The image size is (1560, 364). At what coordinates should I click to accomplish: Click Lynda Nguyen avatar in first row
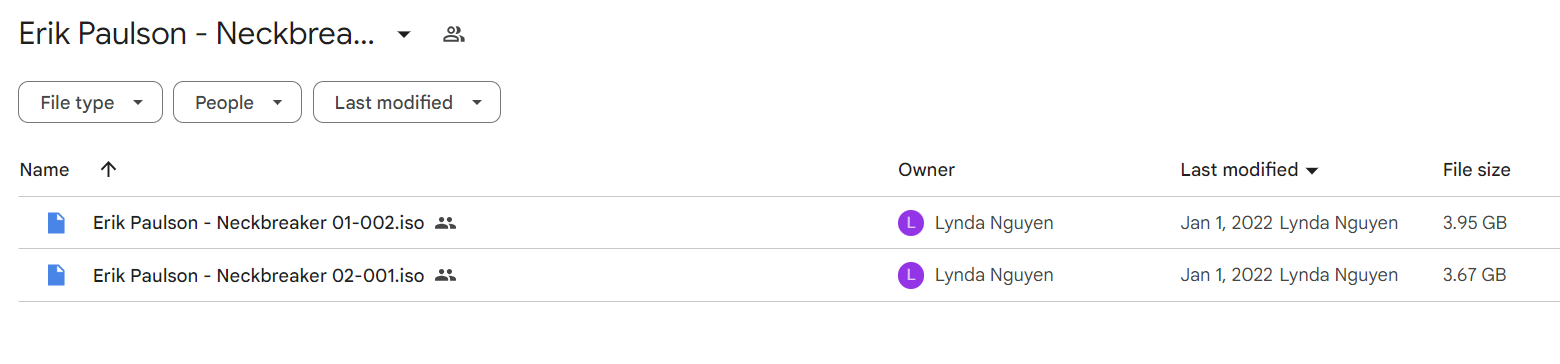pyautogui.click(x=910, y=223)
